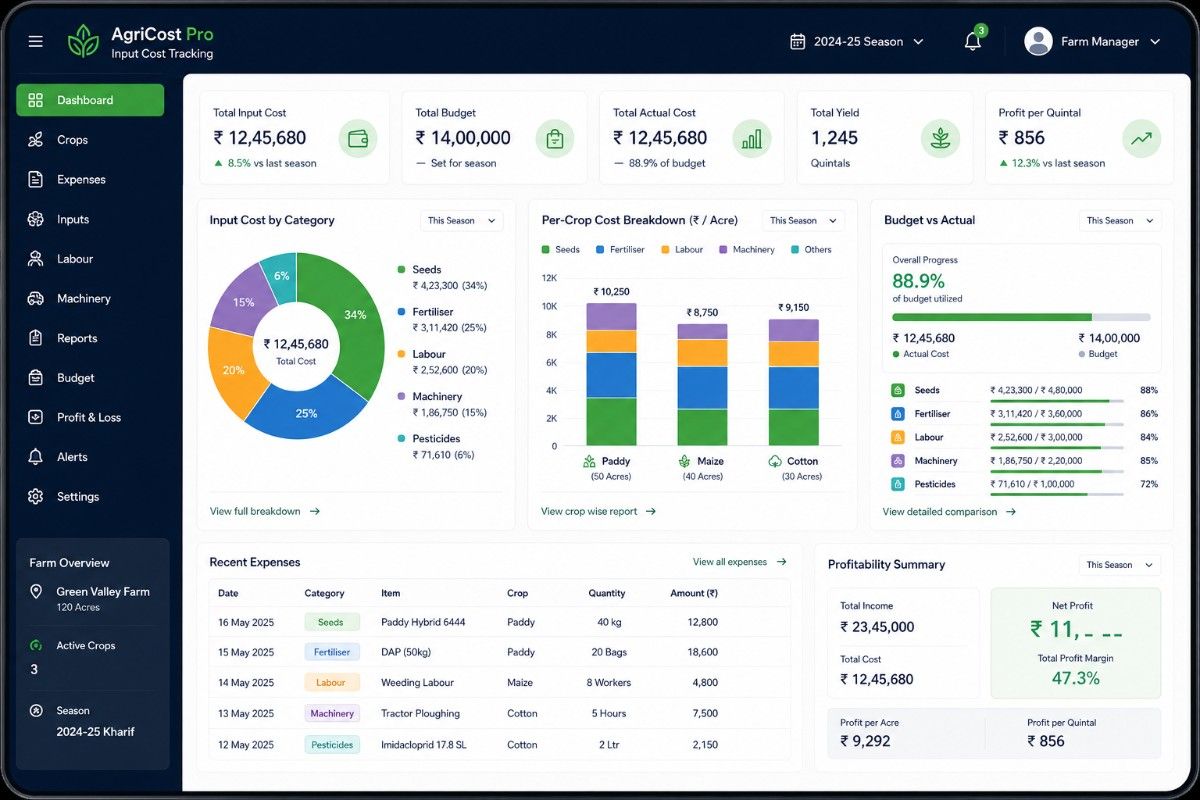Click the location pin icon for Green Valley Farm

[37, 592]
